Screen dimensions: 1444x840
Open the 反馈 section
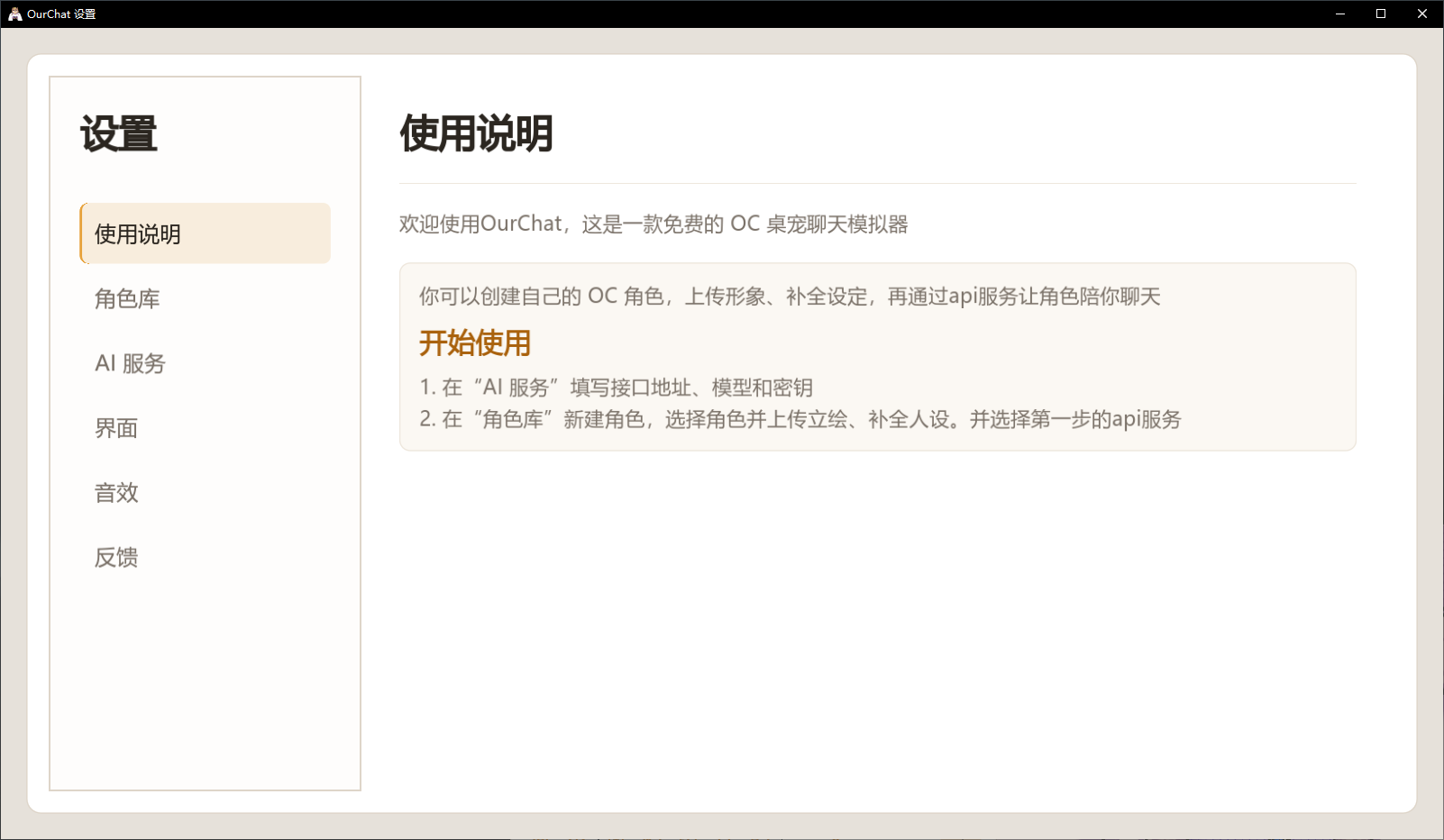pyautogui.click(x=206, y=557)
